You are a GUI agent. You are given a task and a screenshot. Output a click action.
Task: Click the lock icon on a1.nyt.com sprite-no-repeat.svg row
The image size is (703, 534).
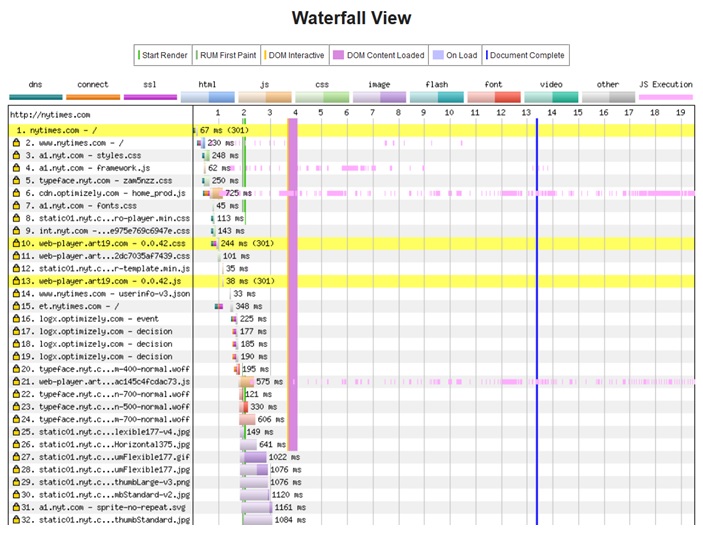[x=16, y=507]
